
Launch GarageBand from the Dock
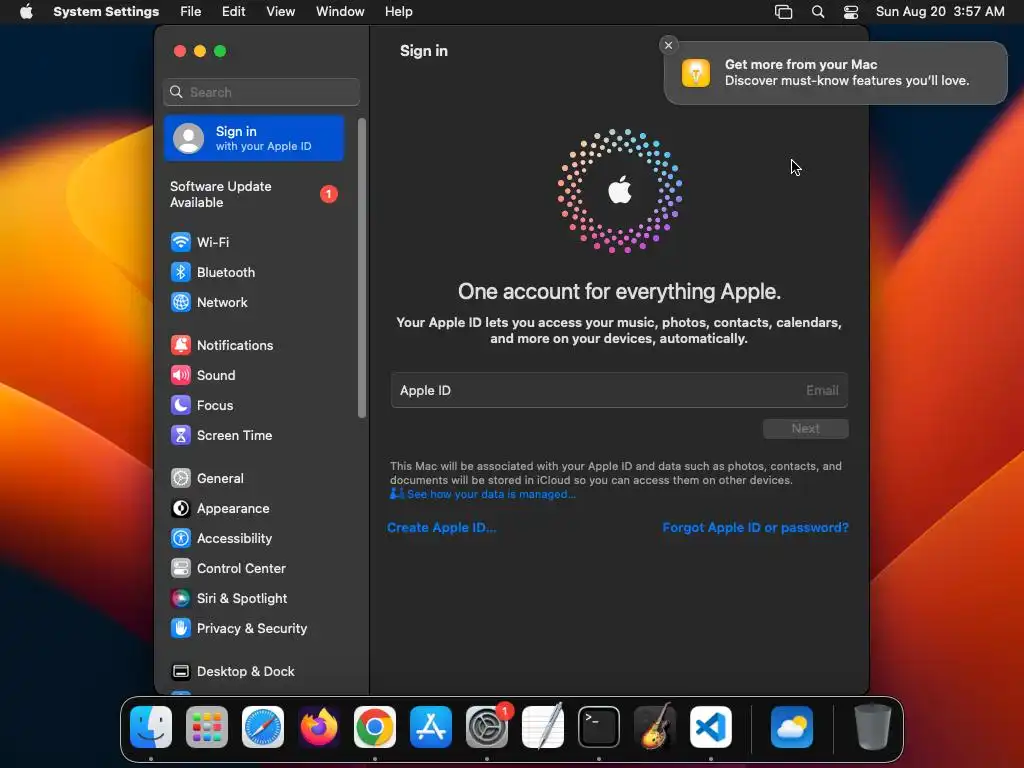coord(655,727)
